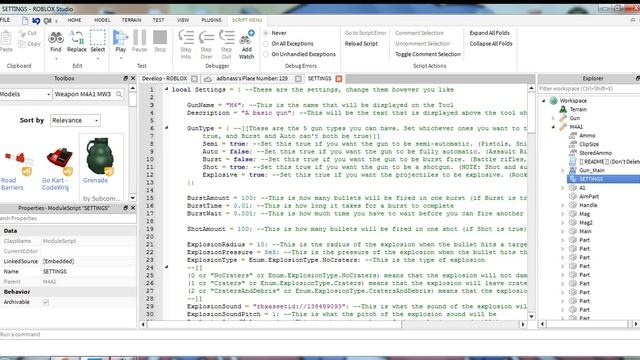Undock the Toolbox panel
640x360 pixels.
(125, 78)
